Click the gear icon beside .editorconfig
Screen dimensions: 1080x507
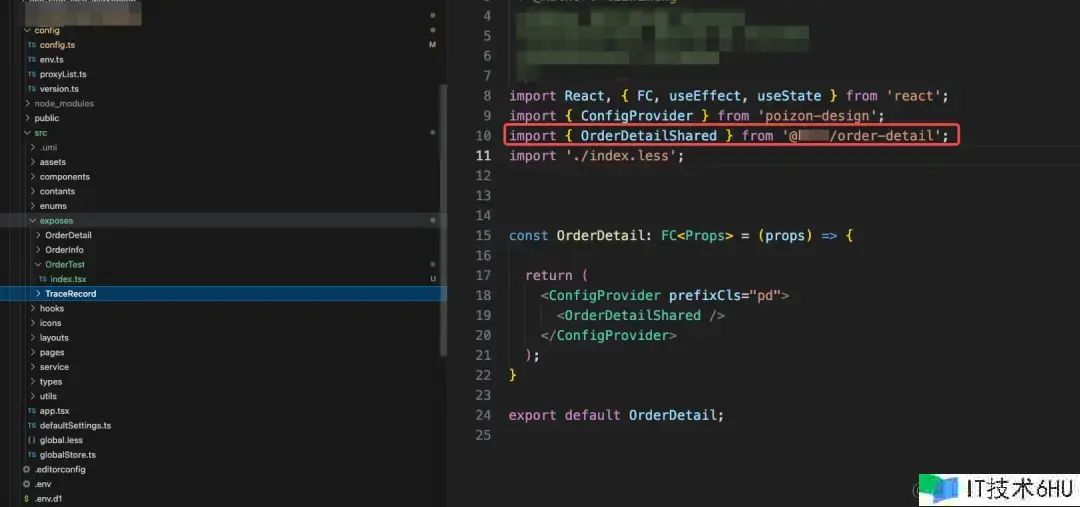tap(26, 469)
